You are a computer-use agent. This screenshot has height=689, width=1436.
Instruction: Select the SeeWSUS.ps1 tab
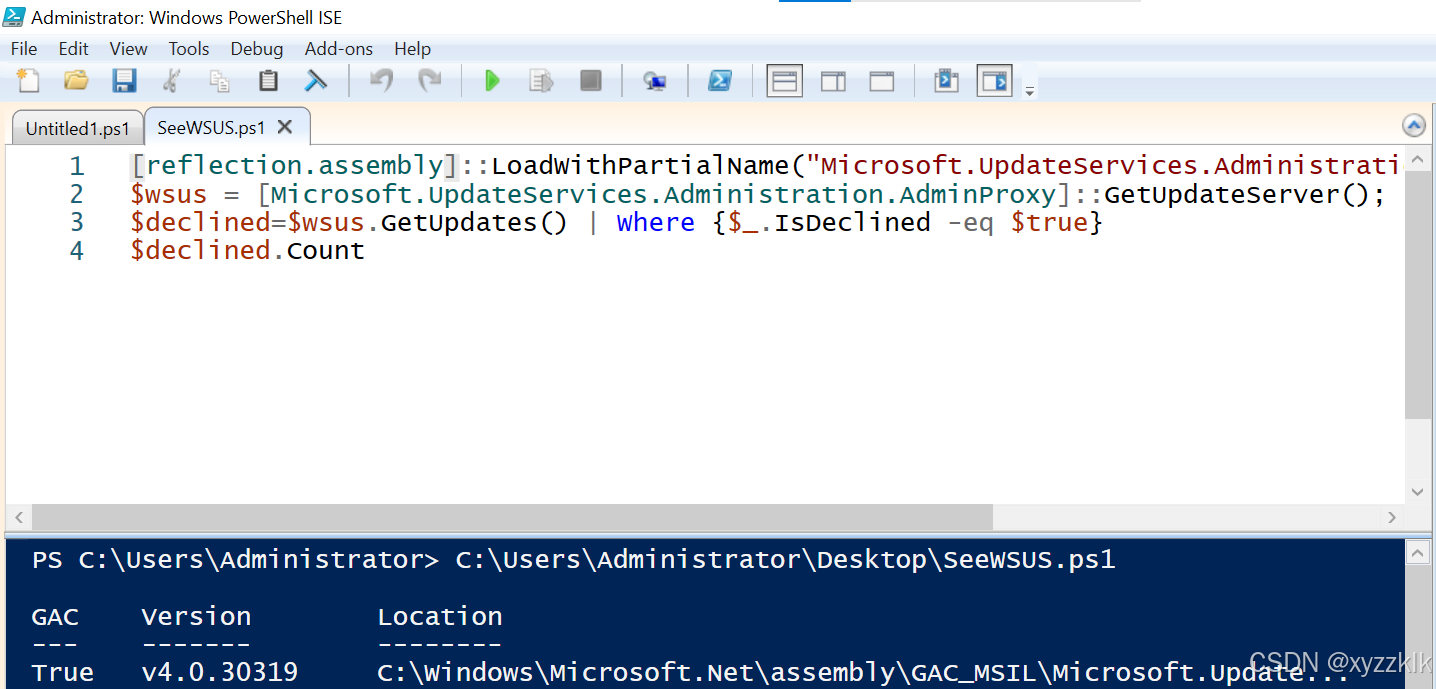[212, 127]
